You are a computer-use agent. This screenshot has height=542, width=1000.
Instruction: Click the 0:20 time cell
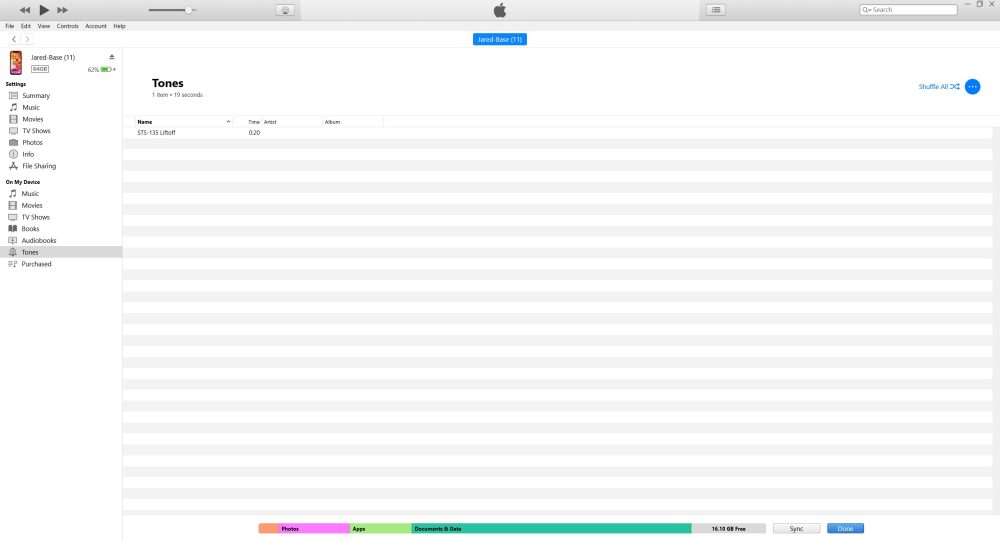pos(254,133)
